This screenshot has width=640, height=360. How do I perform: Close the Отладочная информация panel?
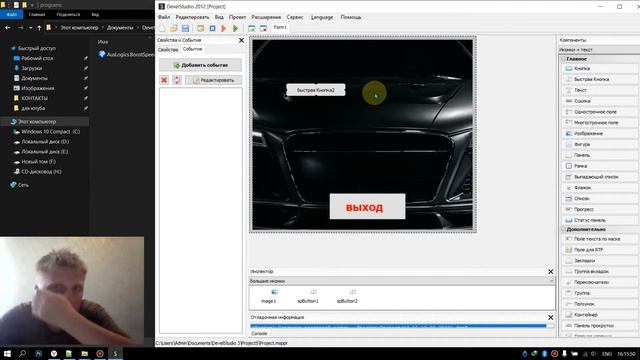pyautogui.click(x=551, y=317)
